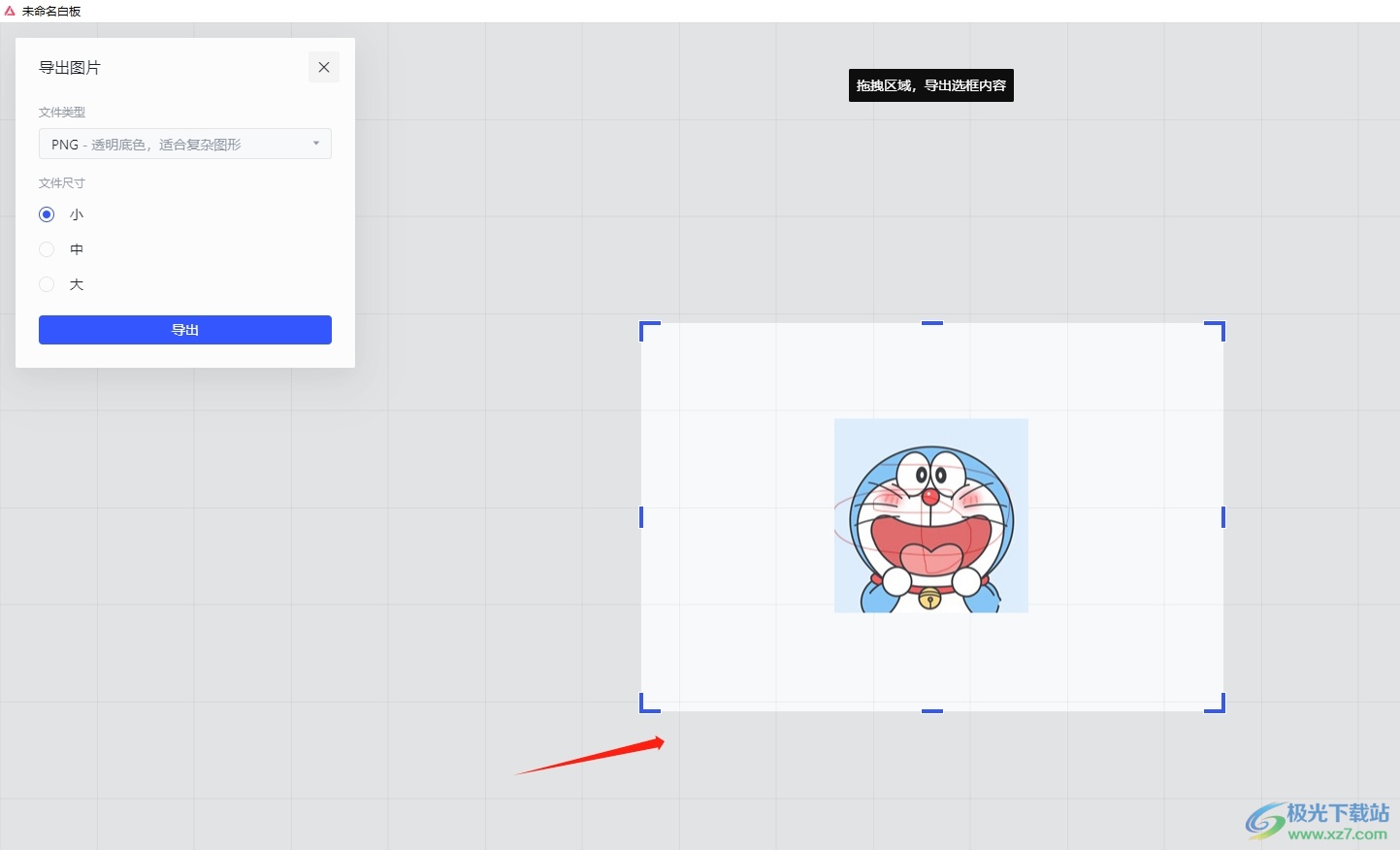The image size is (1400, 850).
Task: Click the blue 导出 button
Action: pos(185,330)
